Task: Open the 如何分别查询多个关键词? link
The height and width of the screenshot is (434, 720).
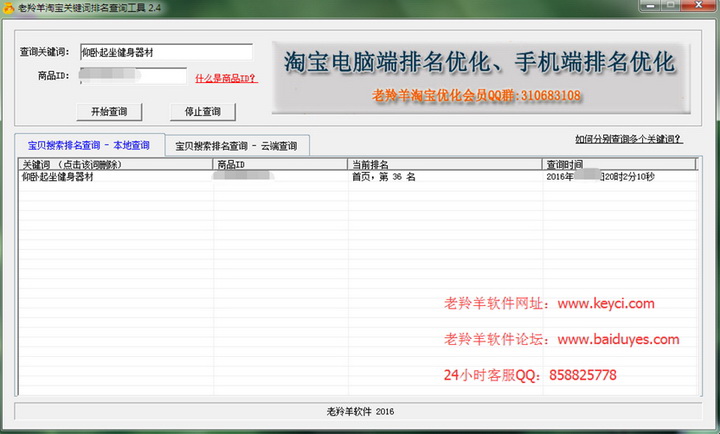Action: click(x=629, y=139)
